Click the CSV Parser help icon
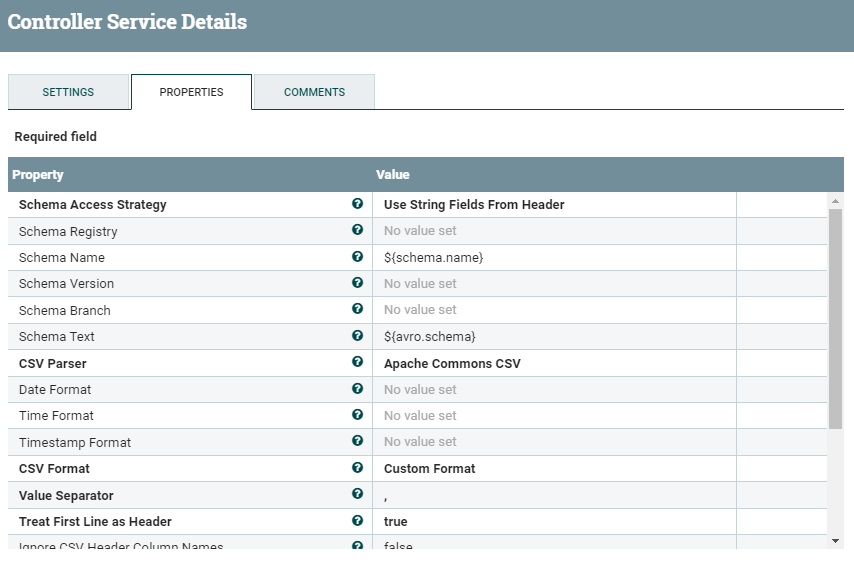854x571 pixels. pyautogui.click(x=357, y=363)
